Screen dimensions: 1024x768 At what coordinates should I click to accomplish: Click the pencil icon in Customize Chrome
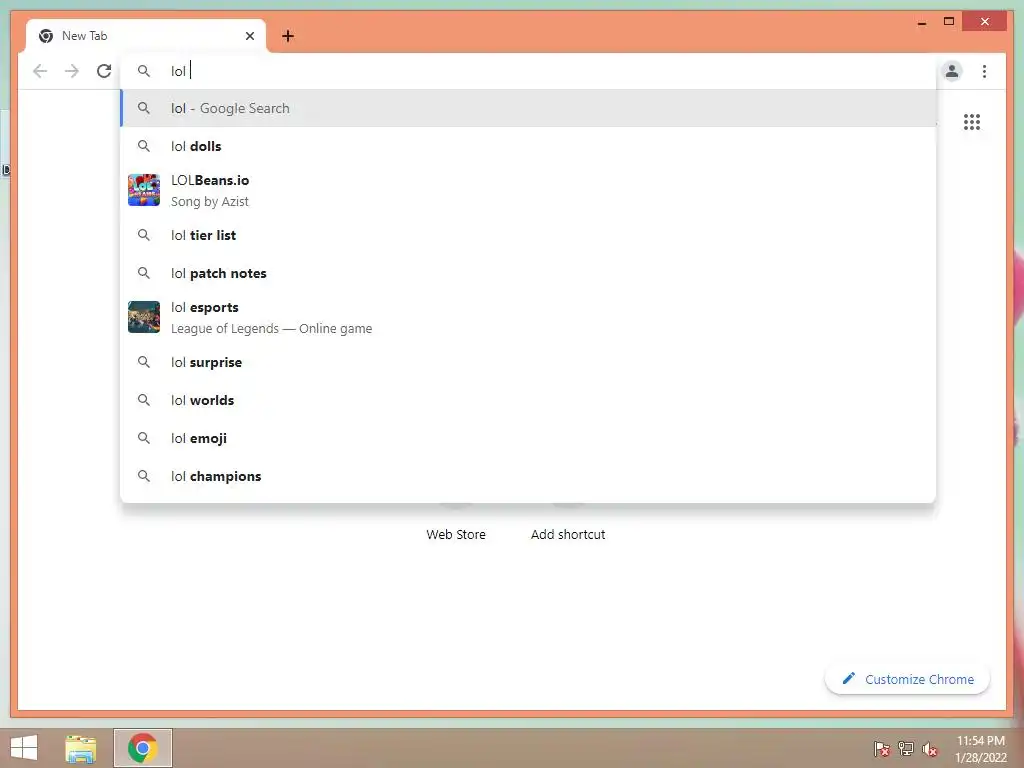click(848, 679)
